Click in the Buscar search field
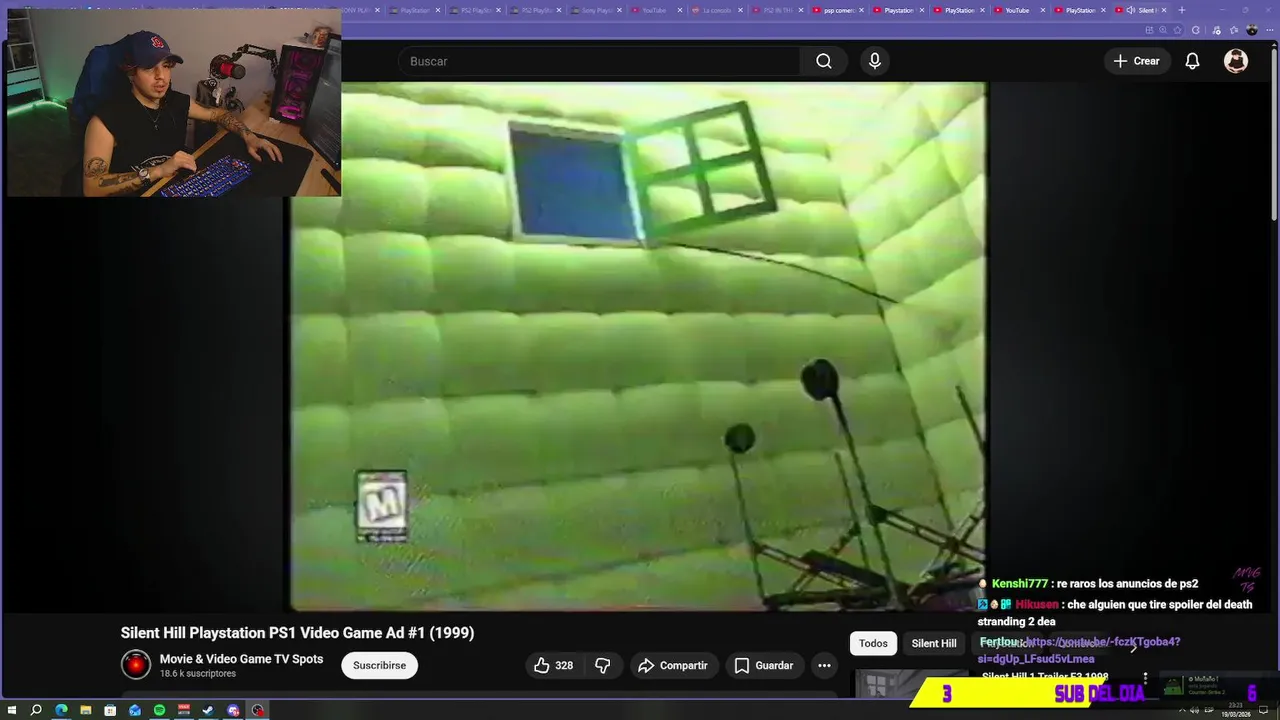The width and height of the screenshot is (1280, 720). [x=598, y=61]
